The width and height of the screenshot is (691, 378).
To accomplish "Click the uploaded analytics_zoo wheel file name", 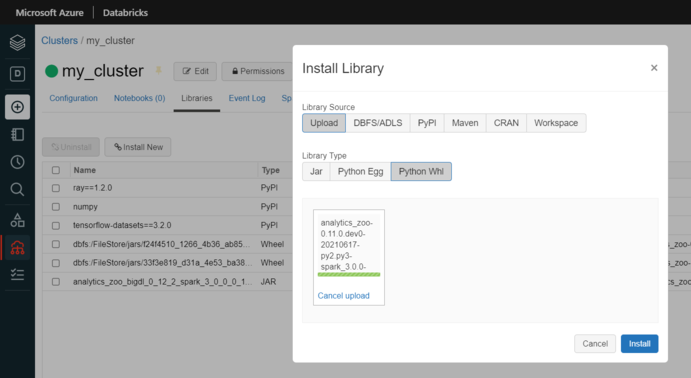I will pyautogui.click(x=346, y=245).
